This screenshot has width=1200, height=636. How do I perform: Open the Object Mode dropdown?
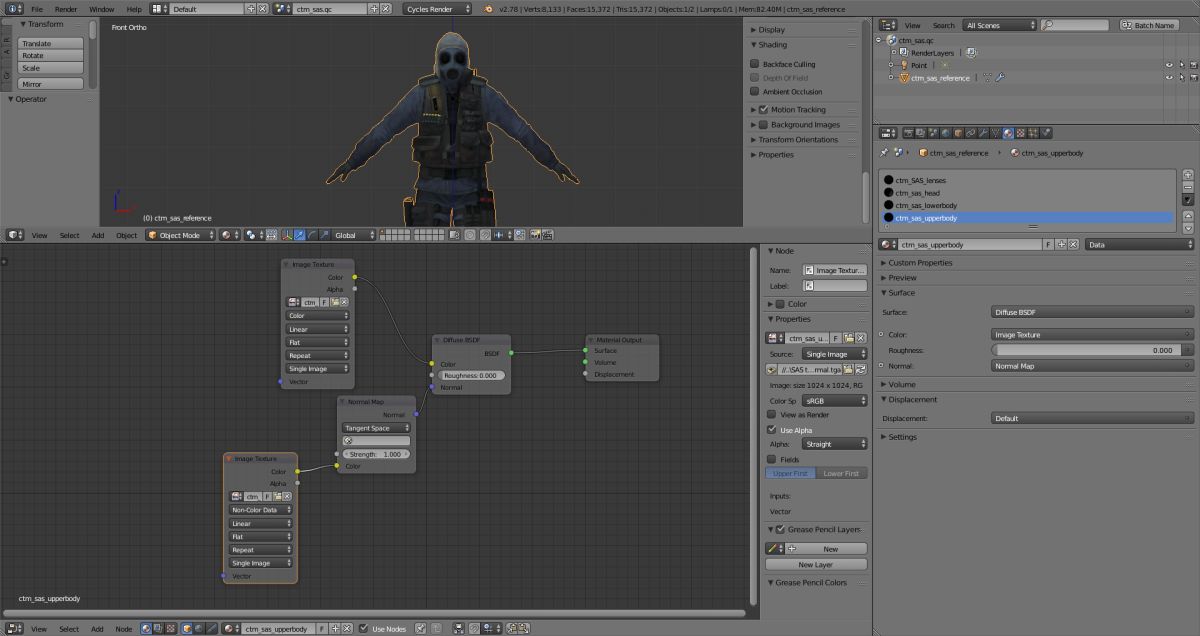pyautogui.click(x=179, y=235)
